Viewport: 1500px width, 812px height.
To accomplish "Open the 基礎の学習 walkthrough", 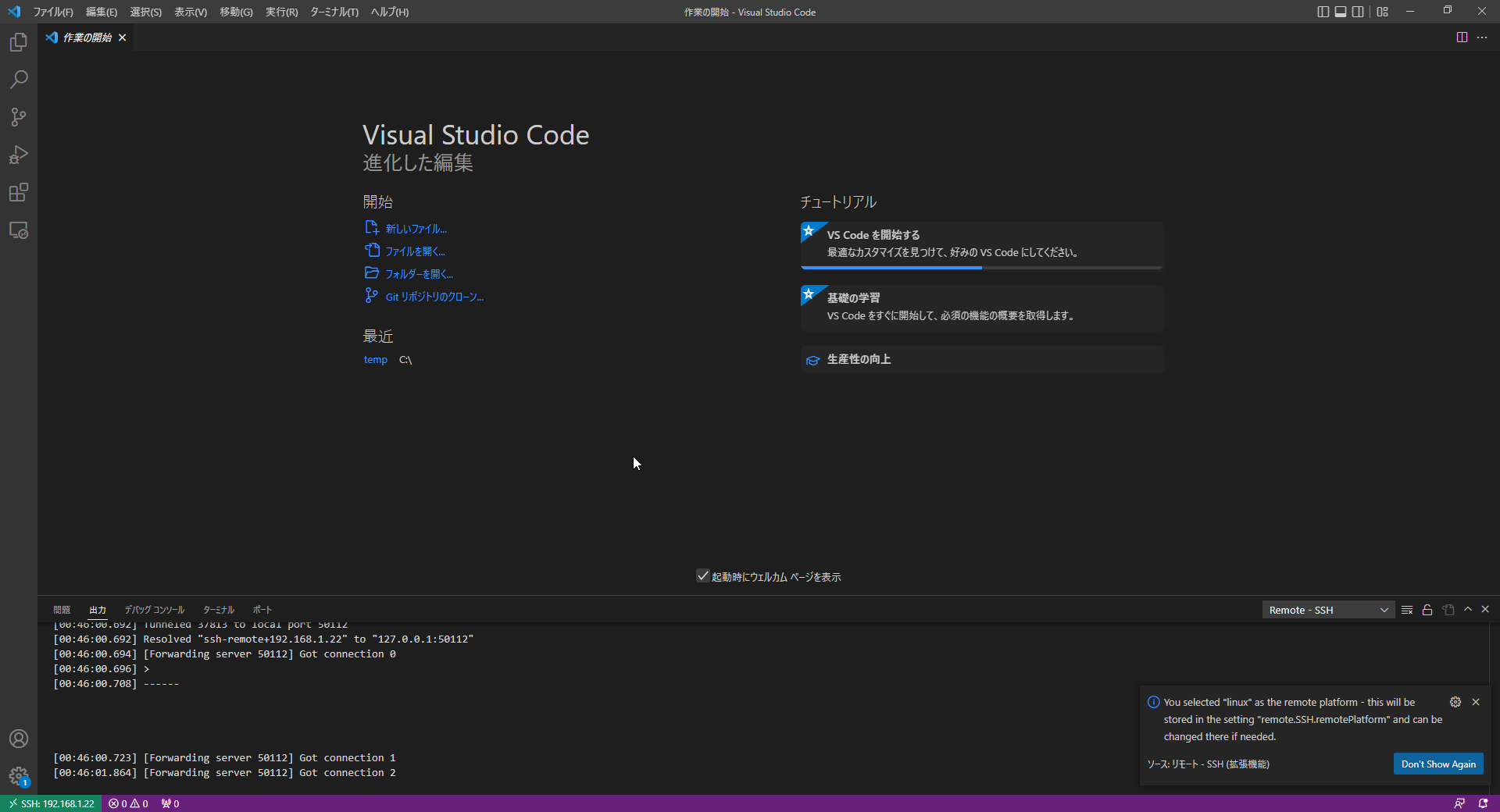I will pyautogui.click(x=982, y=308).
